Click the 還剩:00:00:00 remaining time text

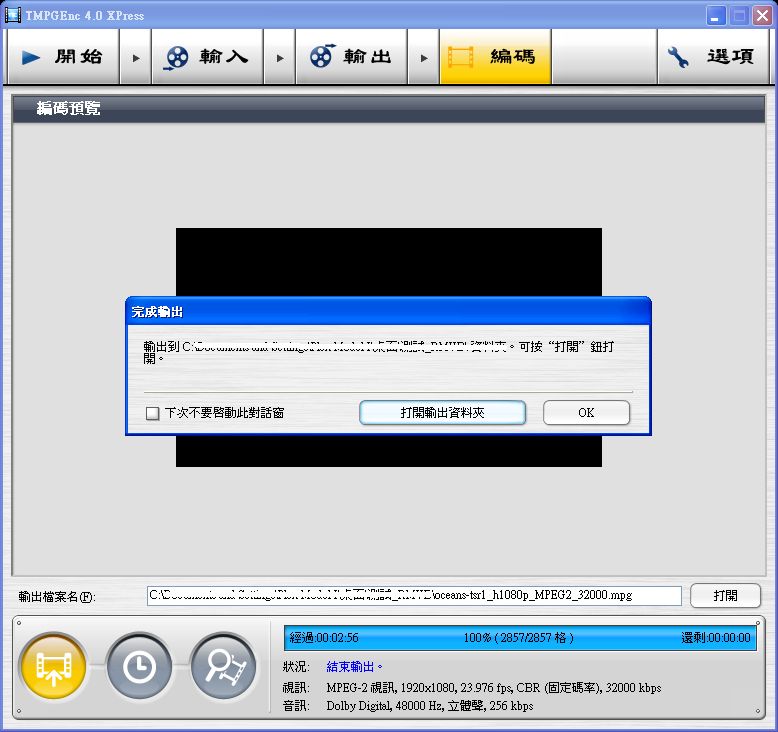[715, 638]
